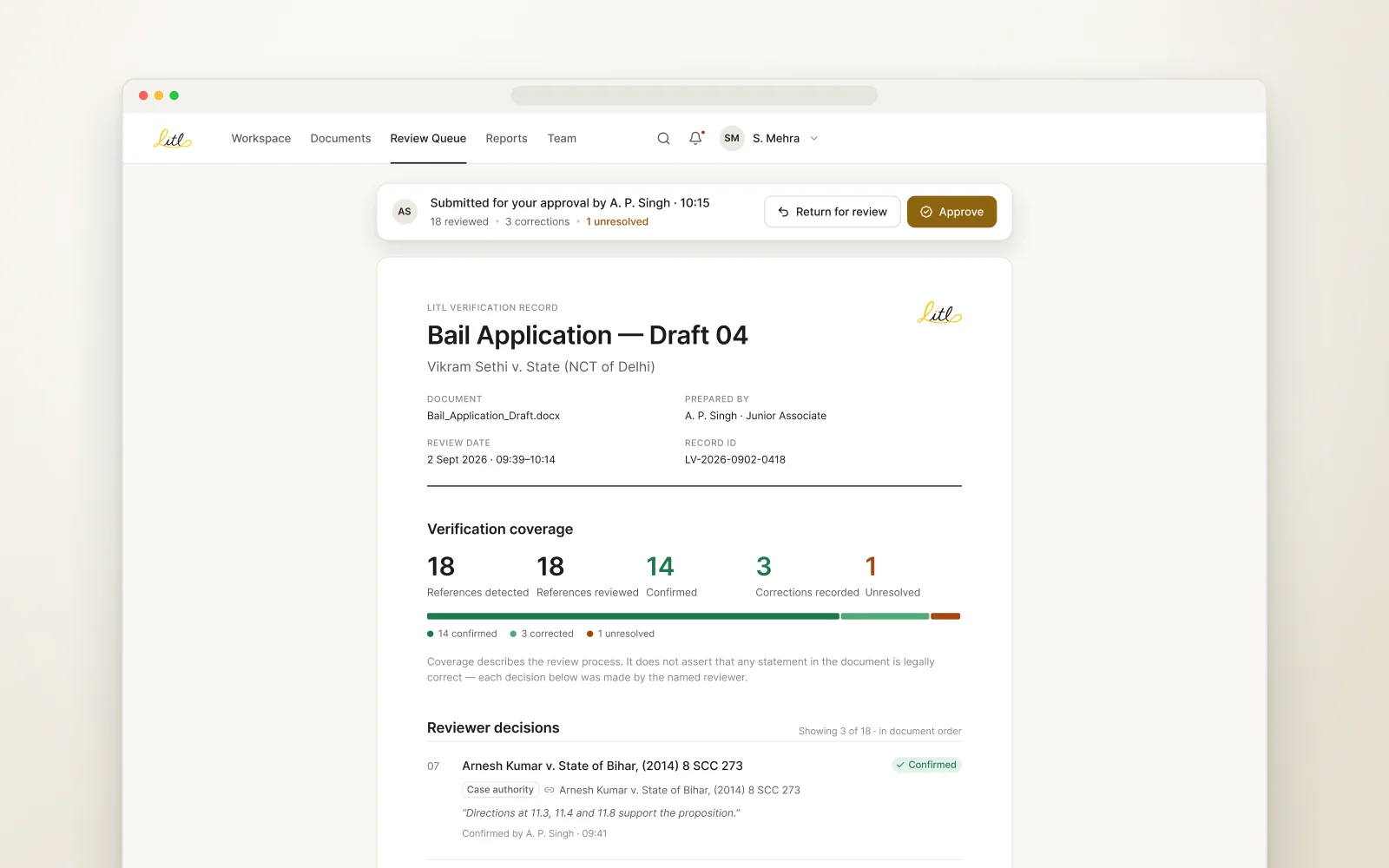The image size is (1389, 868).
Task: Click the review date 2 Sept 2026
Action: point(491,460)
